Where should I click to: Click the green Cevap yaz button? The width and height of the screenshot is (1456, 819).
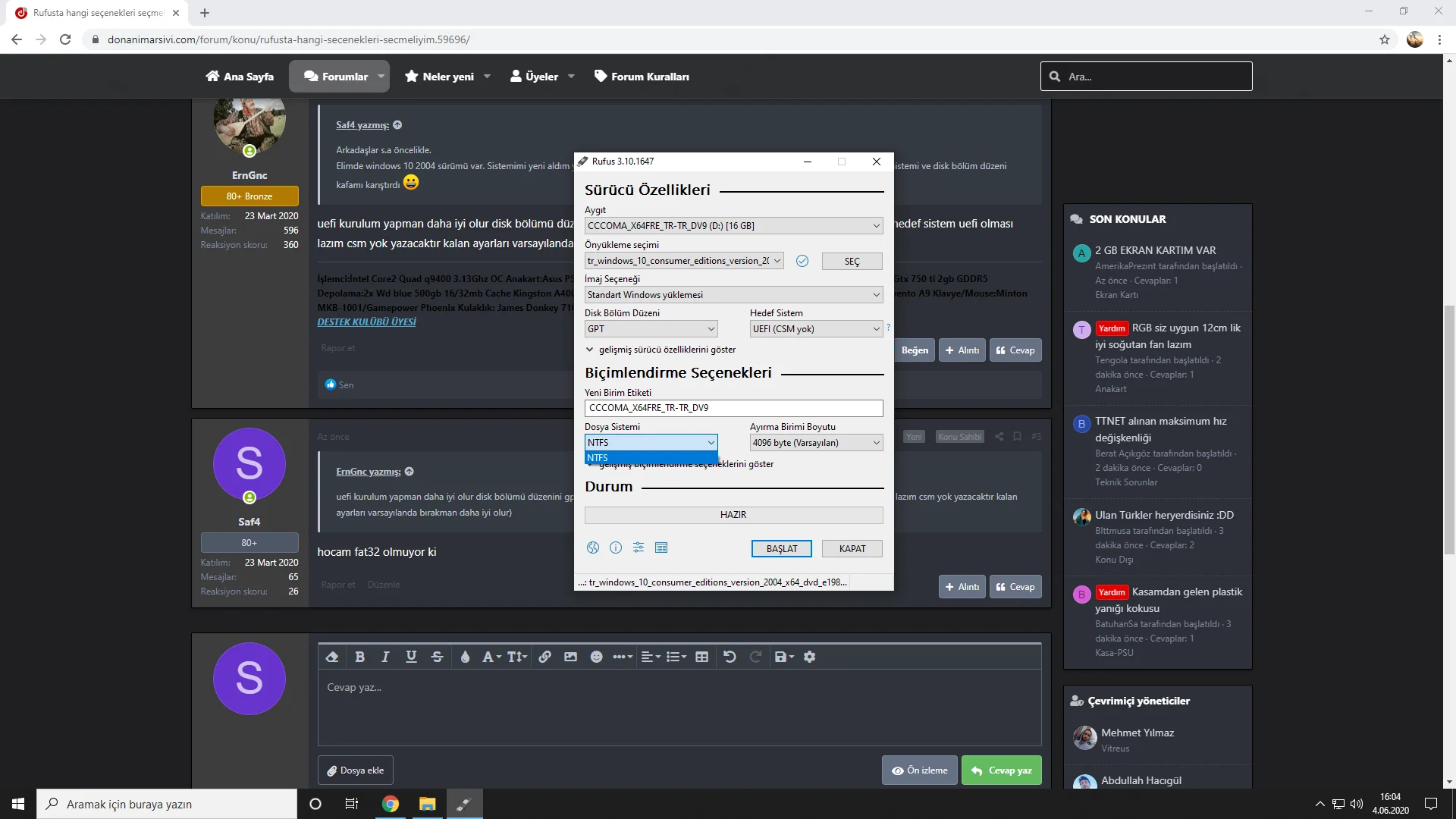pos(1001,770)
